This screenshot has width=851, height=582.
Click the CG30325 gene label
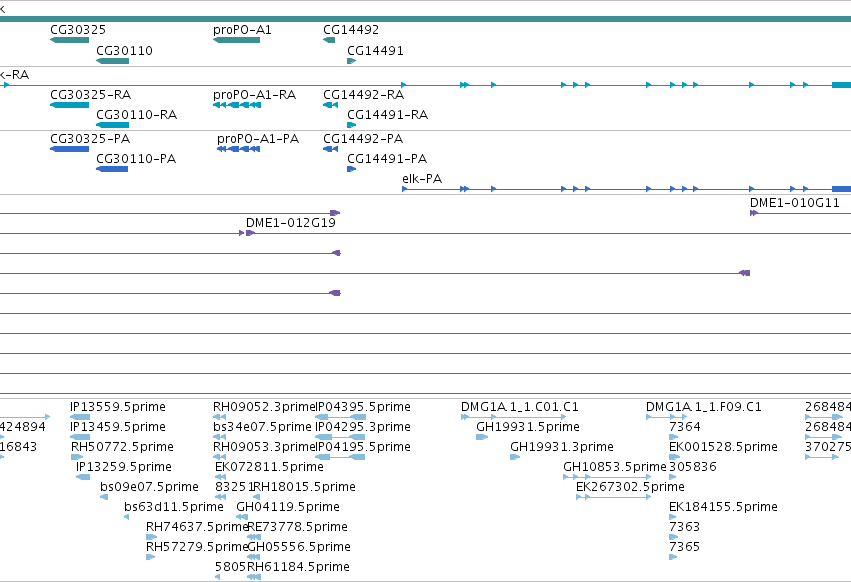coord(78,30)
